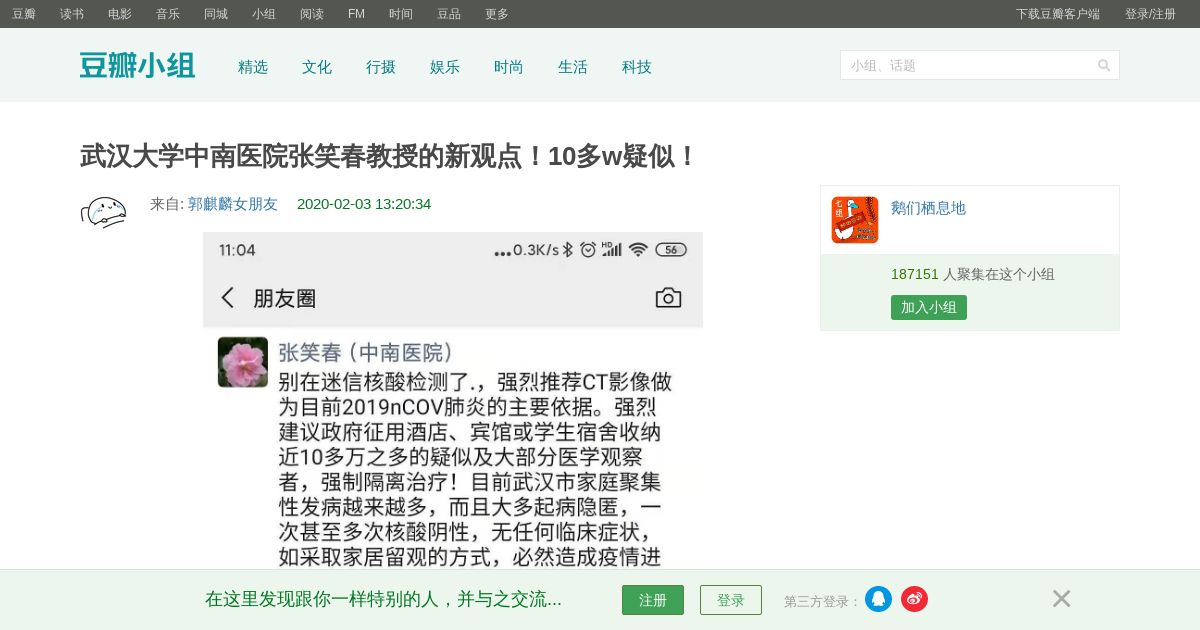Close the bottom registration banner

1061,599
